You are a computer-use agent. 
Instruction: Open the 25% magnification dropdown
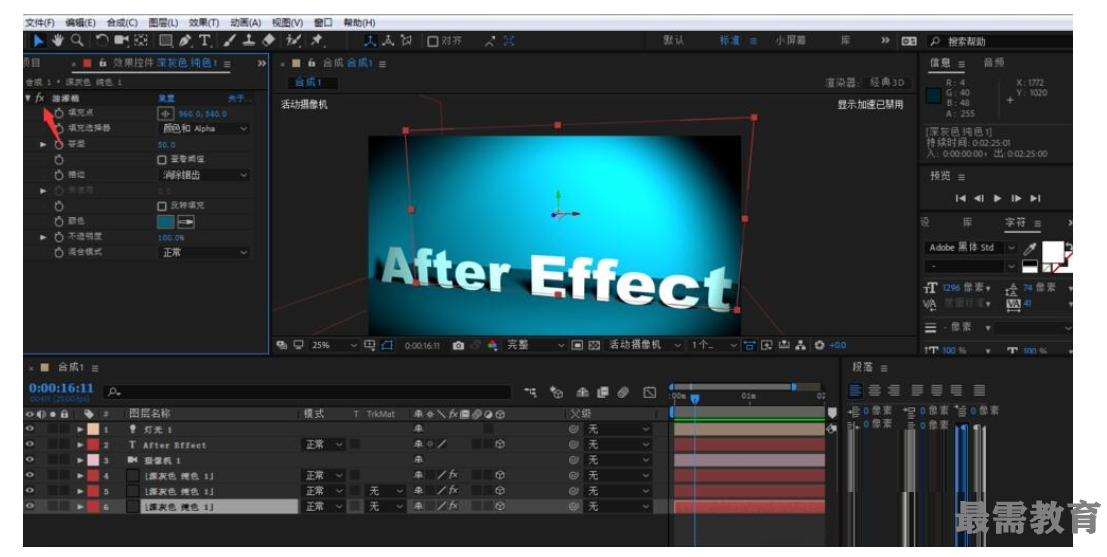point(335,345)
